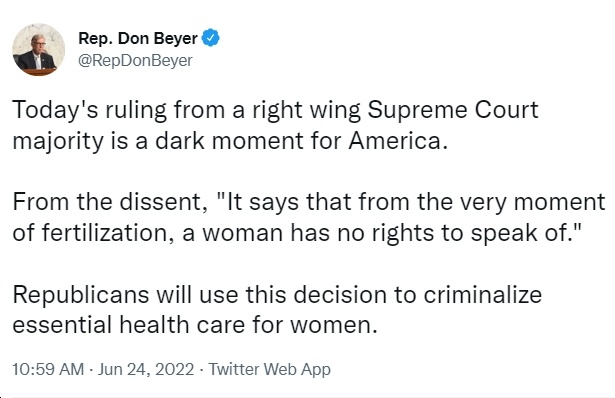The image size is (615, 398).
Task: Click the word "Republicans" in the last paragraph
Action: coord(81,295)
